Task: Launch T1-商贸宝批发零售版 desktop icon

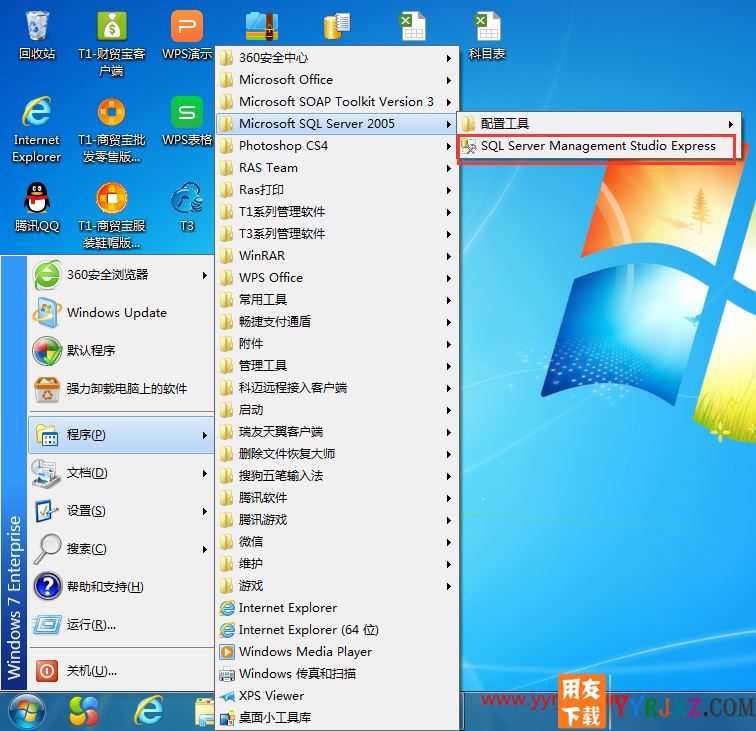Action: tap(111, 130)
